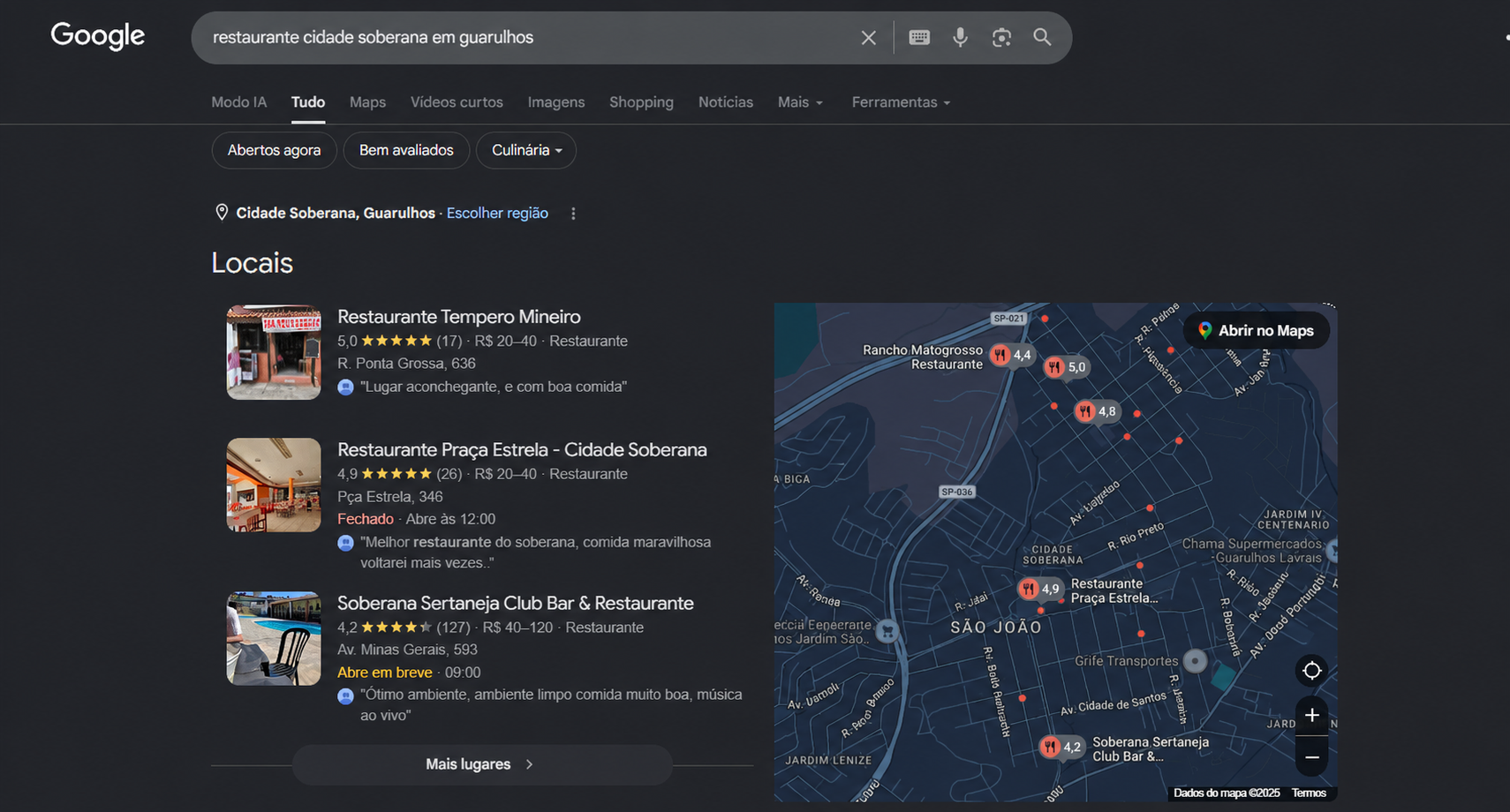Open Praça Estrela restaurant interior thumbnail

(274, 485)
